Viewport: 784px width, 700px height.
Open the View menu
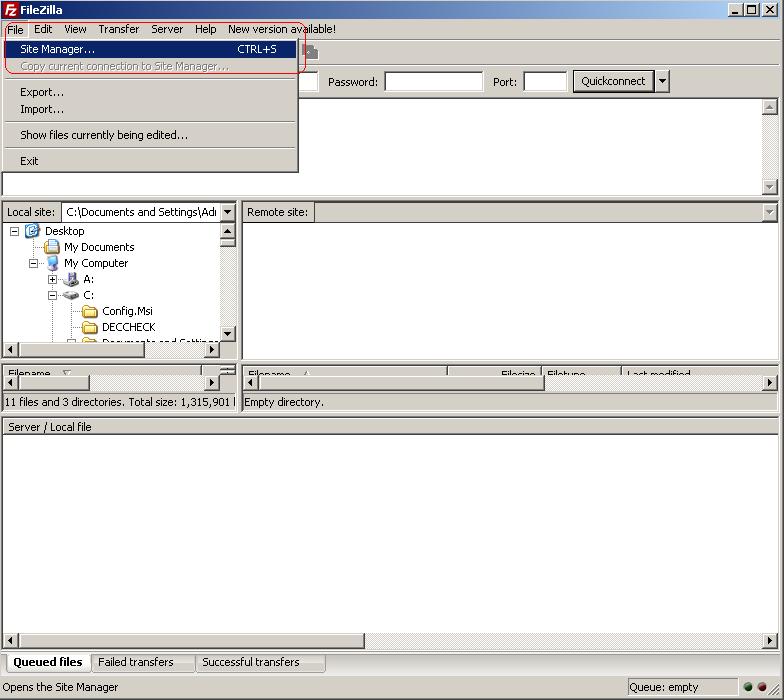point(75,29)
